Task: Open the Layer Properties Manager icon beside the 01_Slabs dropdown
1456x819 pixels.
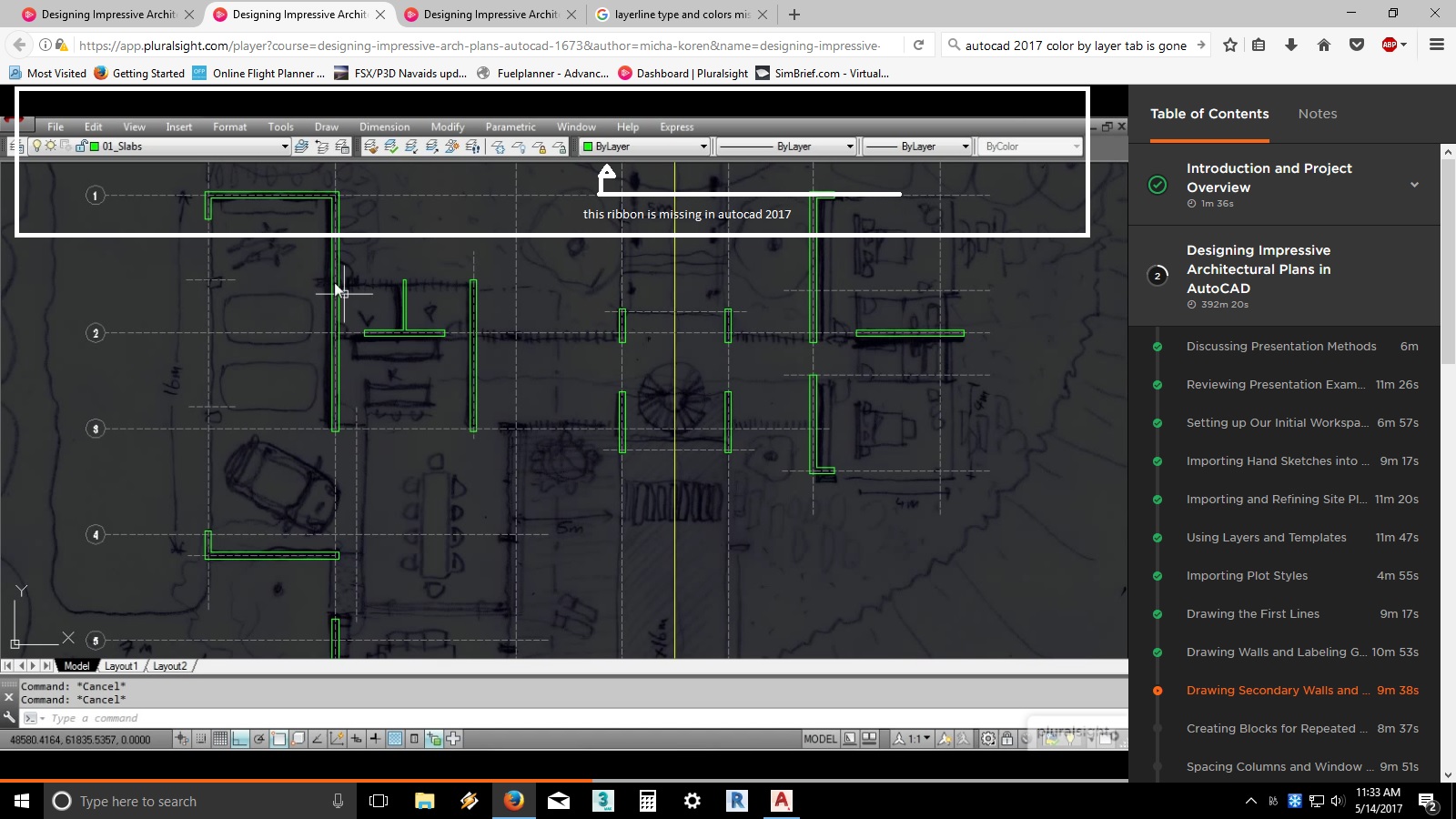Action: pos(16,146)
